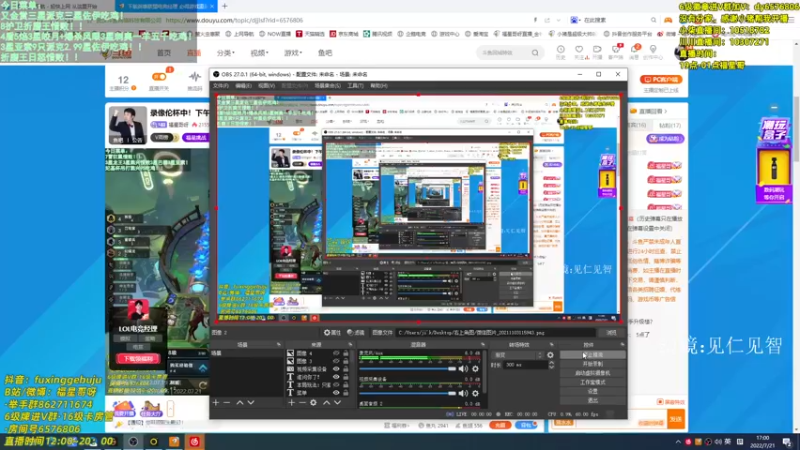Image resolution: width=800 pixels, height=450 pixels.
Task: Toggle visibility of fourth text source row
Action: 336,377
